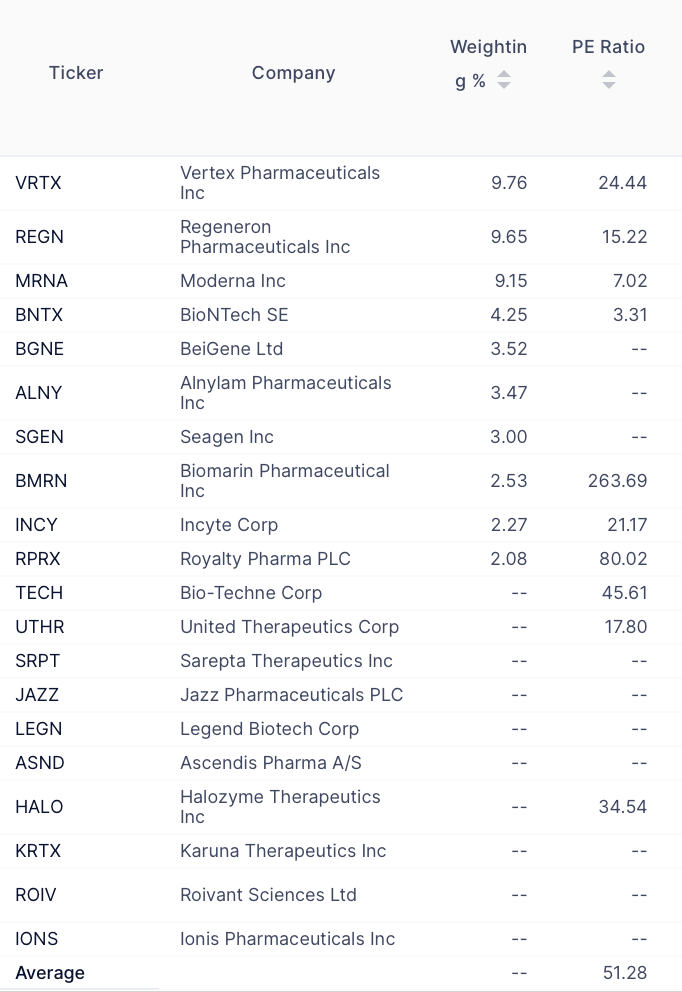The image size is (682, 992).
Task: Select Halozyme Therapeutics Inc company
Action: point(280,807)
